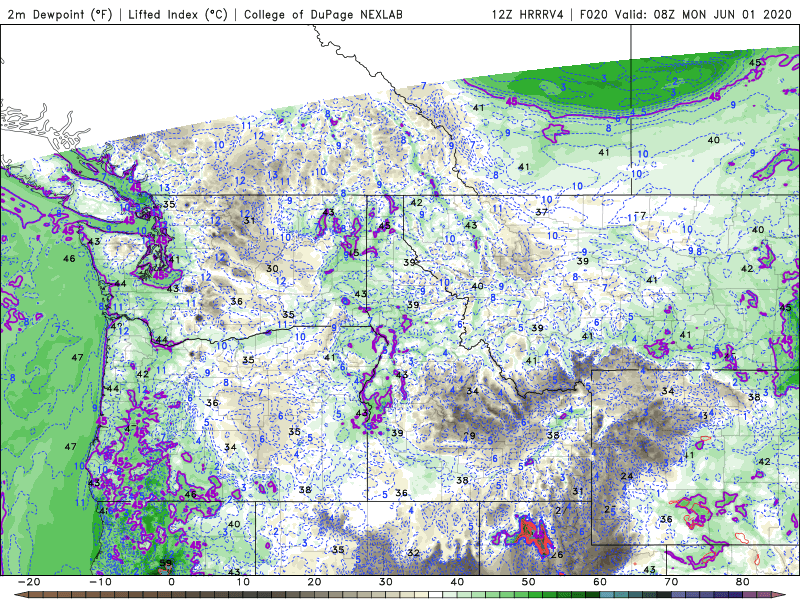
Task: Click the "2m Dewpoint (°F)" title text
Action: tap(59, 14)
